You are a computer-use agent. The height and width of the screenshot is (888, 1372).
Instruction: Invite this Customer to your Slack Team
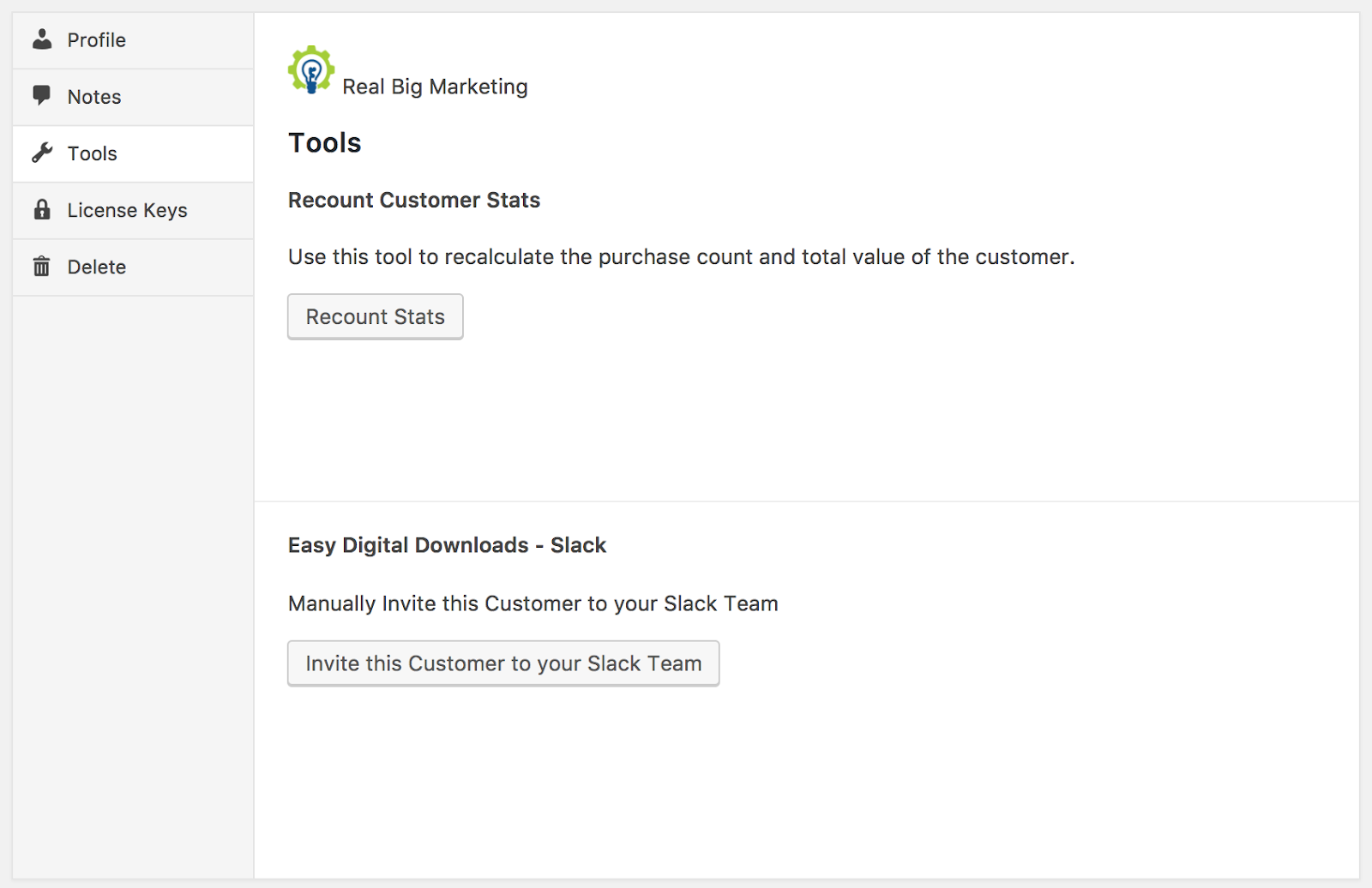[x=503, y=663]
